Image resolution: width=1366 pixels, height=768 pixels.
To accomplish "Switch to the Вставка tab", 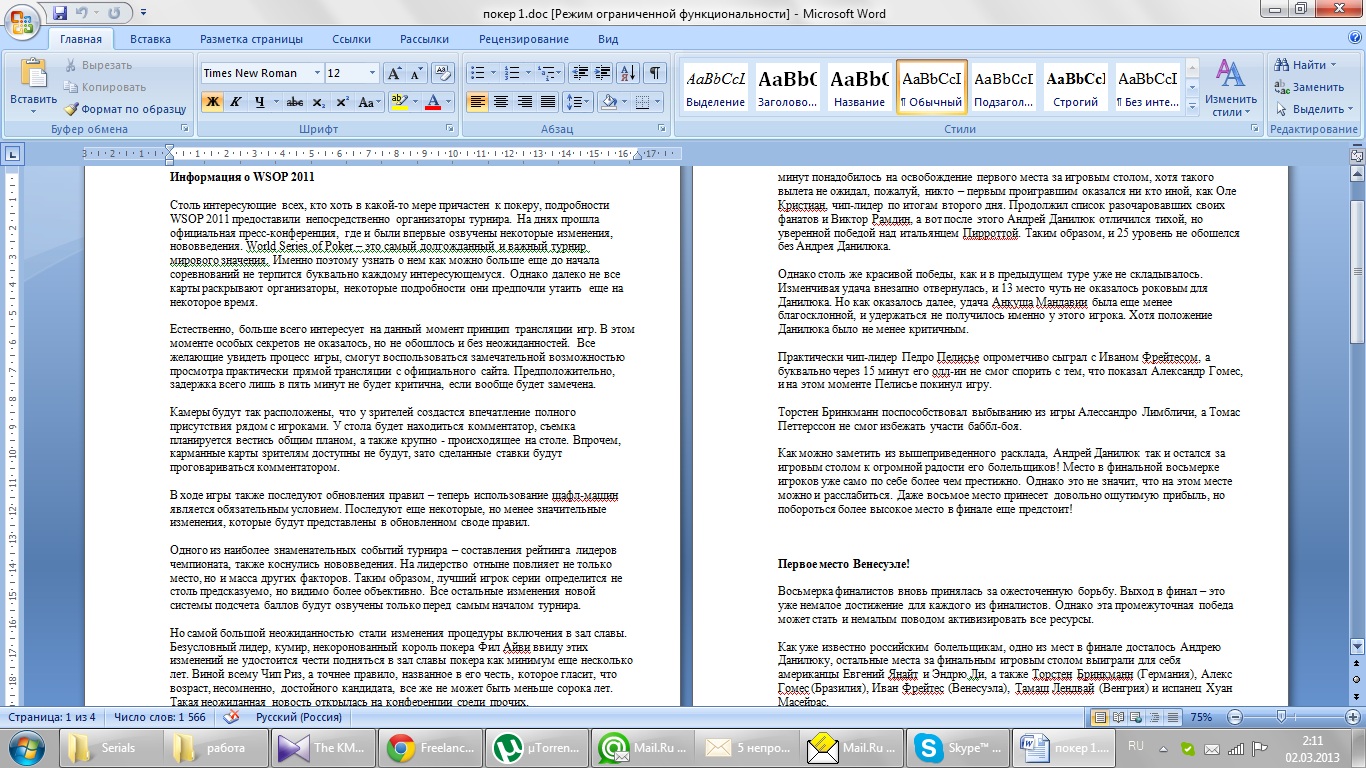I will click(150, 40).
